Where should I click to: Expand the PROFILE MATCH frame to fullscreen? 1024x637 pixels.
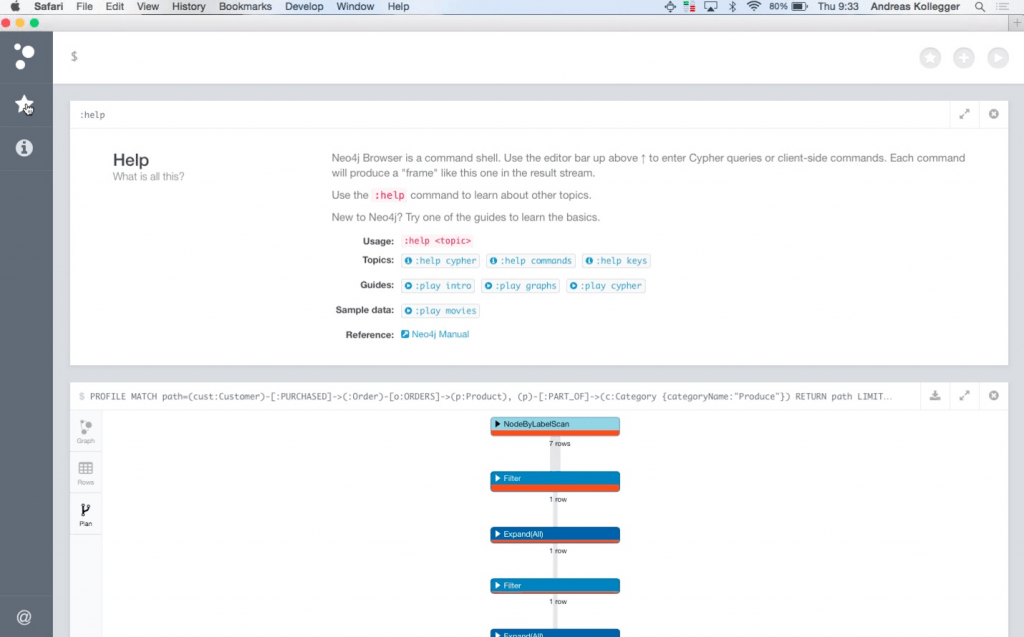pos(965,396)
